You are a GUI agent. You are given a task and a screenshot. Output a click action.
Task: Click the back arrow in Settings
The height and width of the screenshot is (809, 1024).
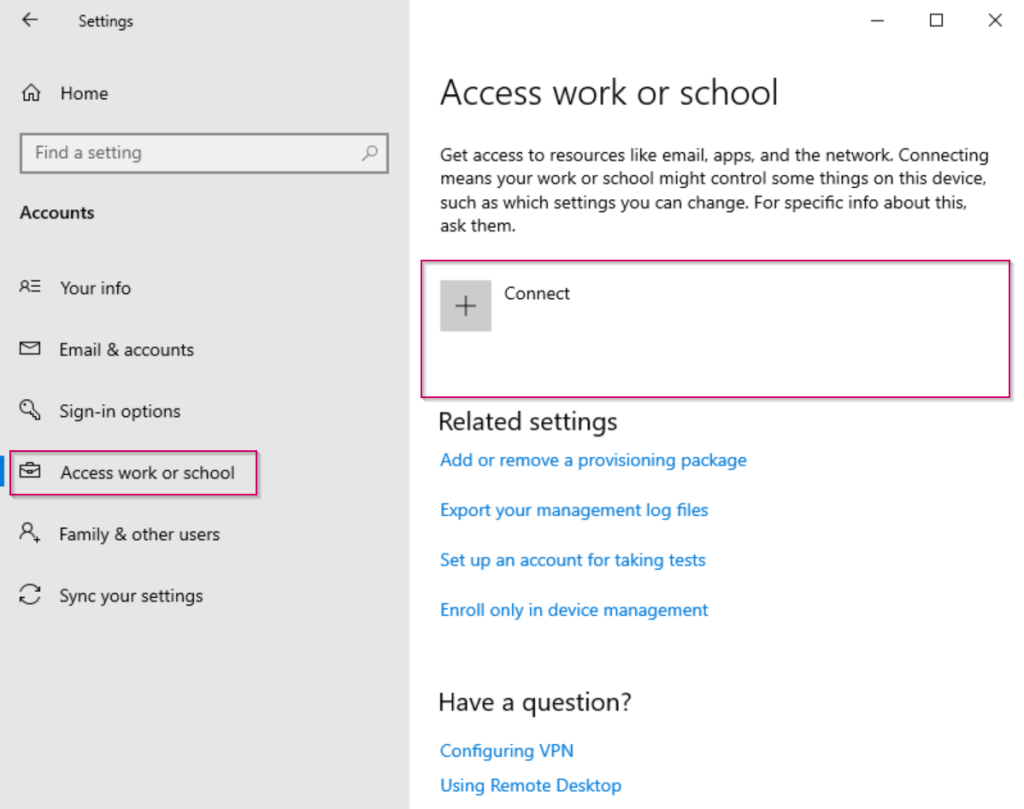(x=30, y=20)
